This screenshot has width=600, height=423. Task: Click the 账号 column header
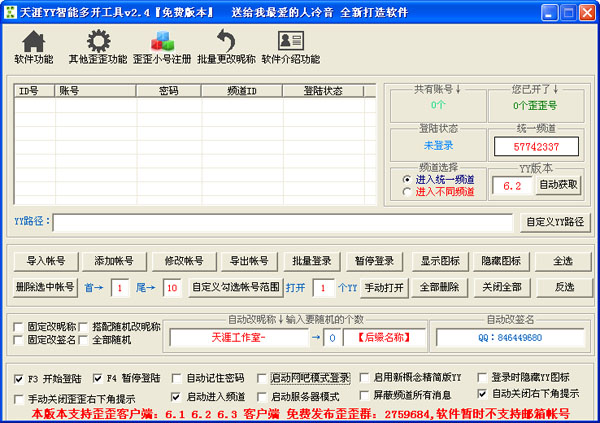coord(95,91)
